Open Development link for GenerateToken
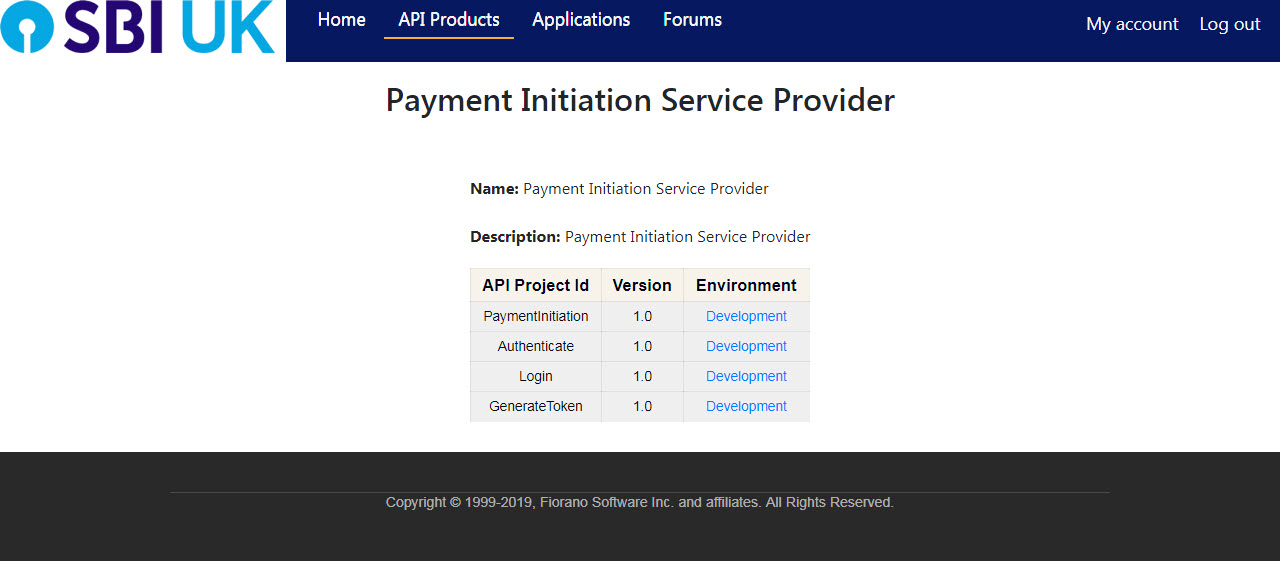 coord(746,406)
